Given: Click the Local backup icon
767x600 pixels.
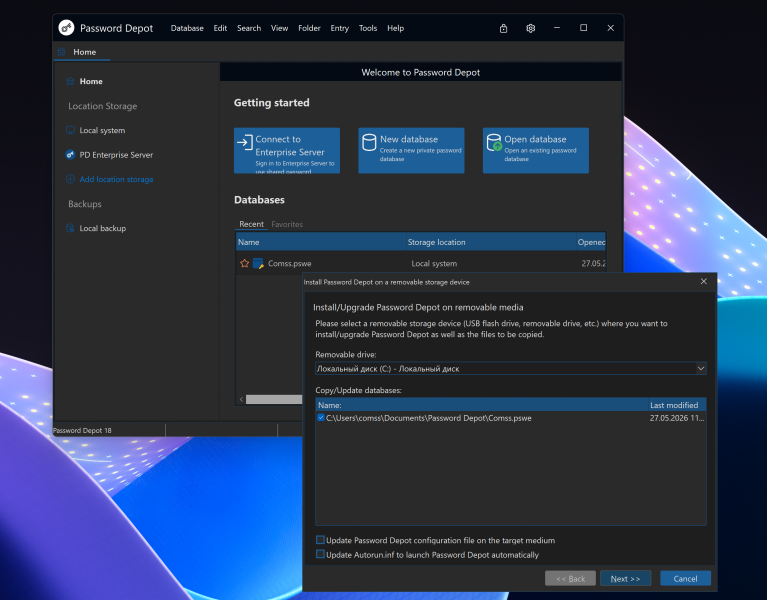Looking at the screenshot, I should click(70, 228).
